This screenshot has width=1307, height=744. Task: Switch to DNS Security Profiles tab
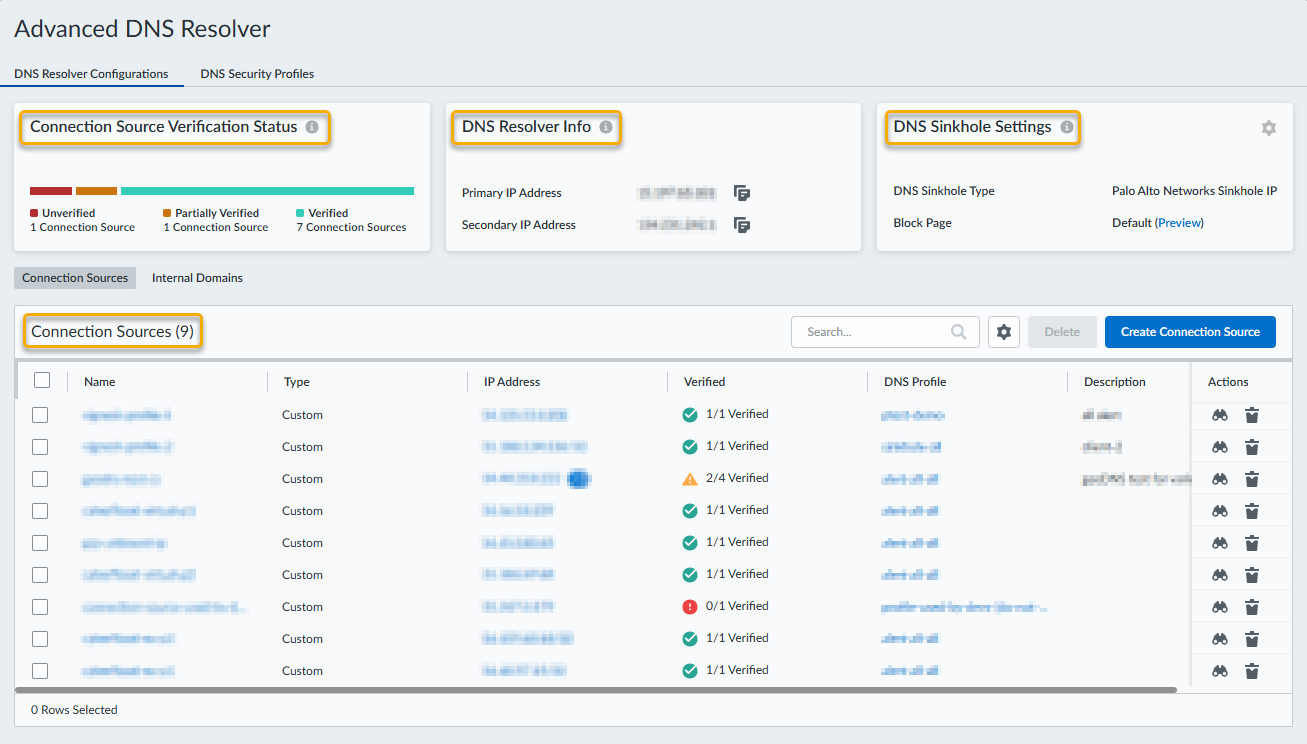pos(257,74)
